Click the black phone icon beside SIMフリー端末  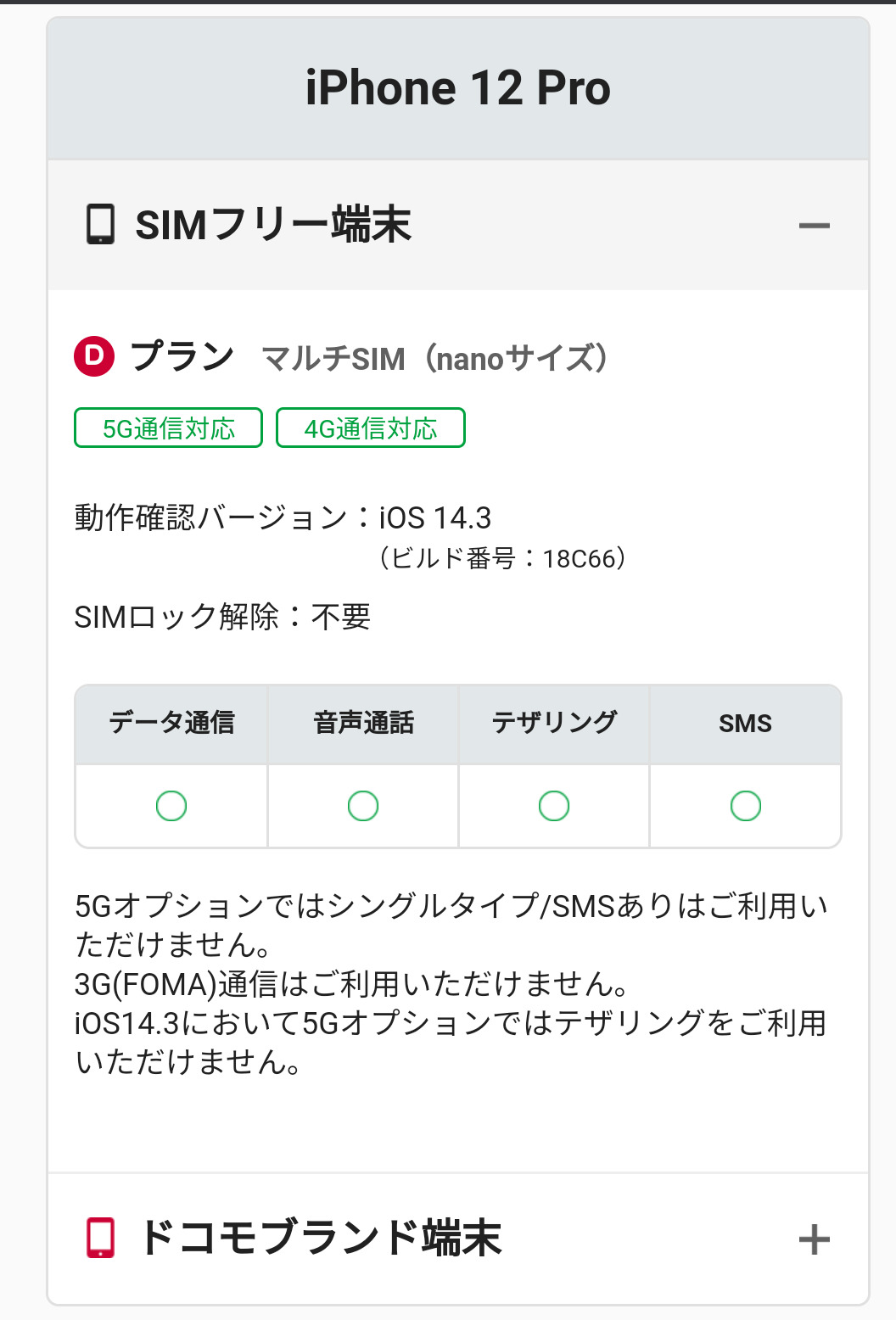point(101,225)
